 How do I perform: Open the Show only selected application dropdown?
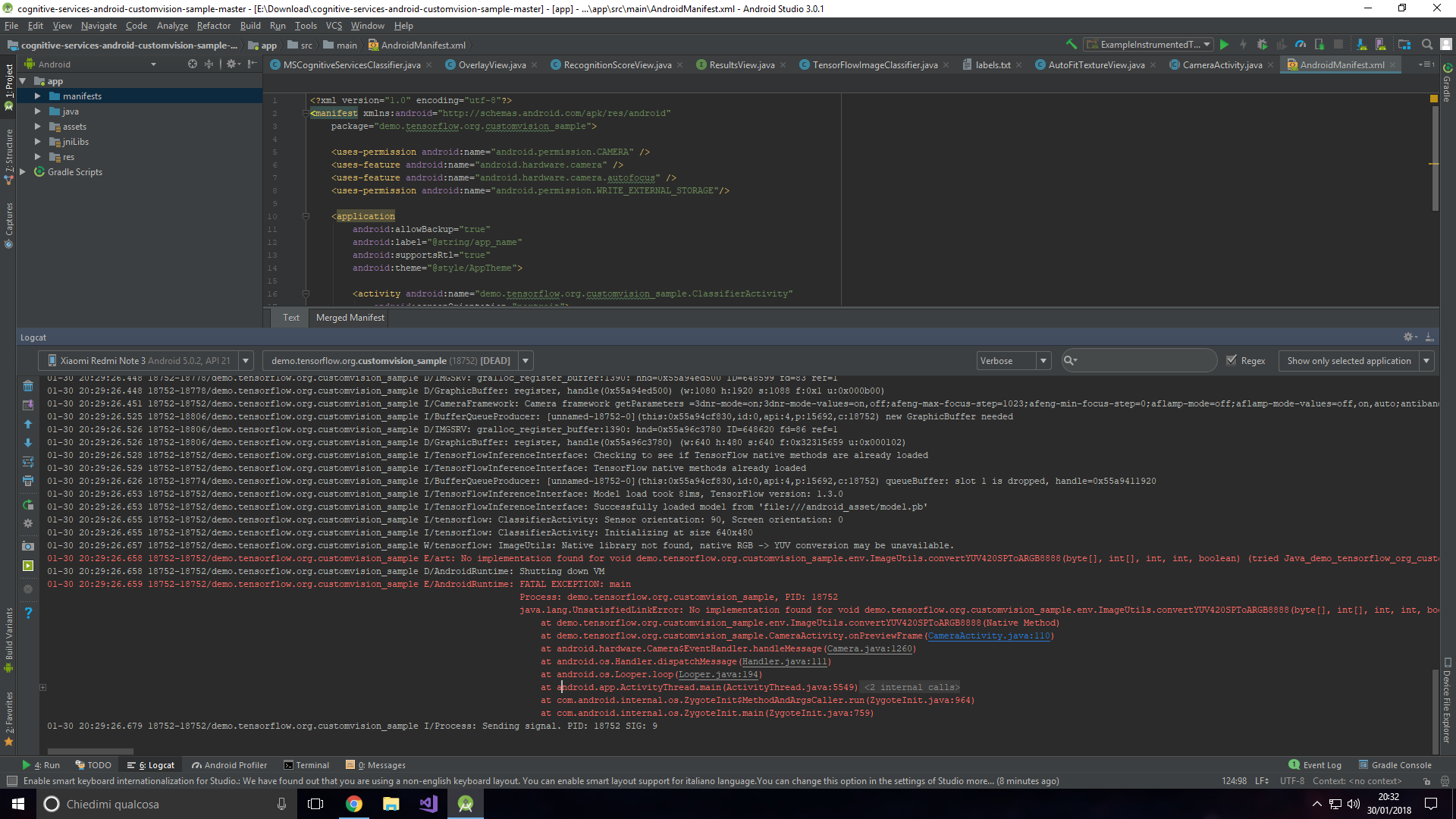pyautogui.click(x=1426, y=360)
